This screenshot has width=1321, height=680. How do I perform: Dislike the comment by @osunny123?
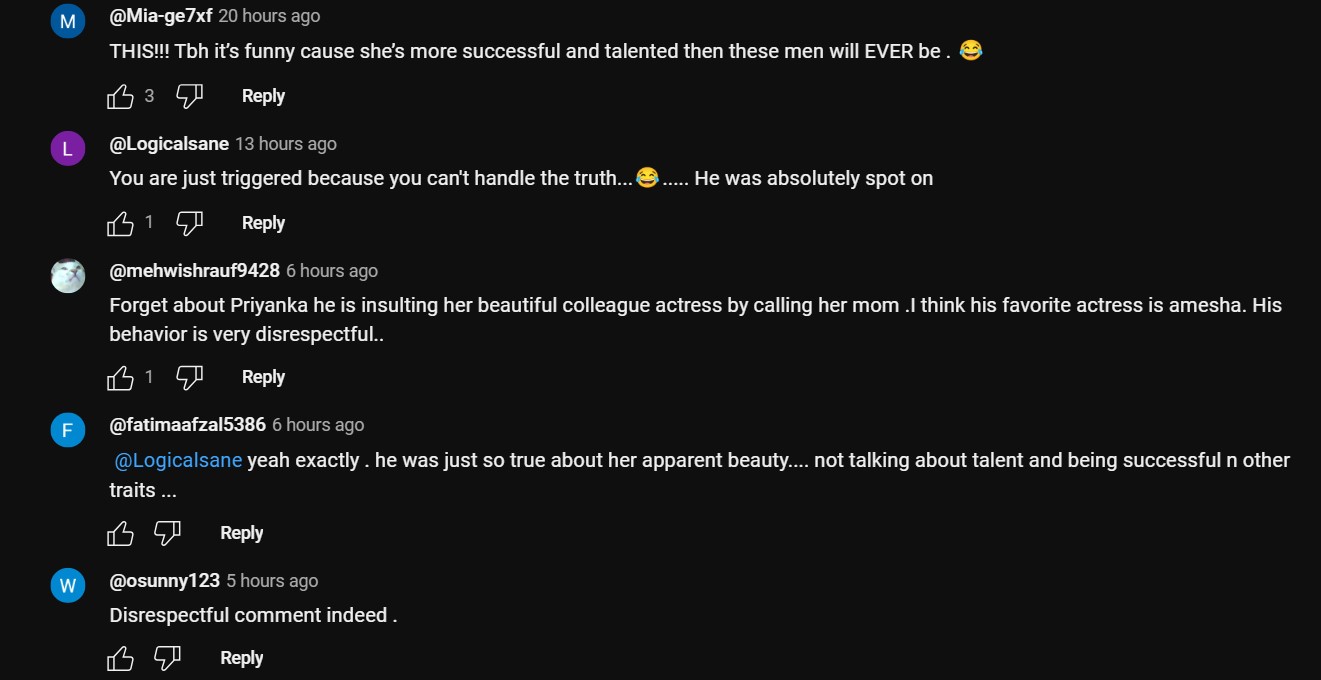(x=167, y=658)
